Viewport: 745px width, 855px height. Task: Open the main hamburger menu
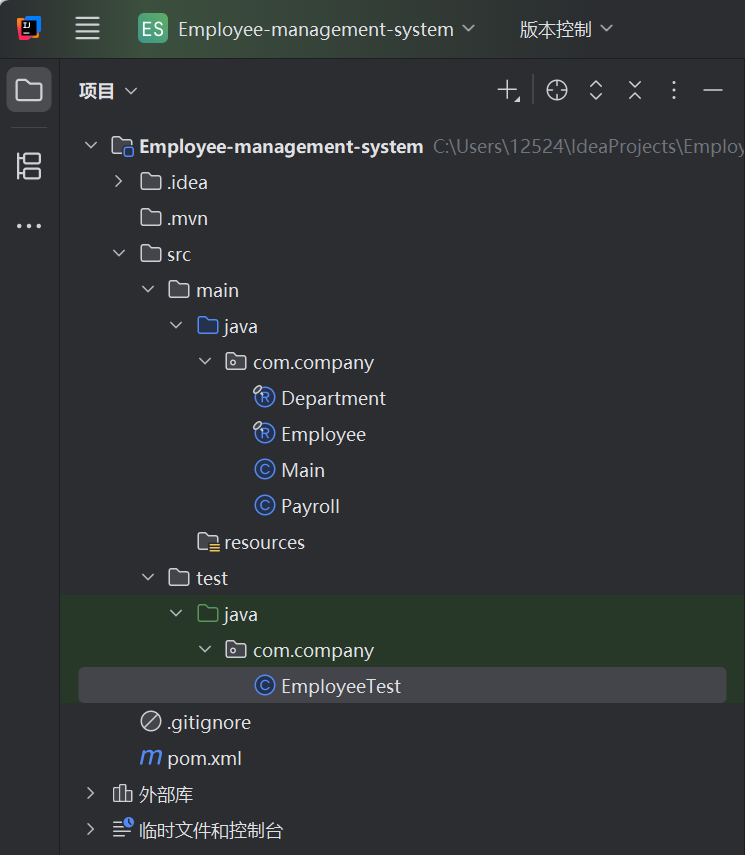point(87,28)
